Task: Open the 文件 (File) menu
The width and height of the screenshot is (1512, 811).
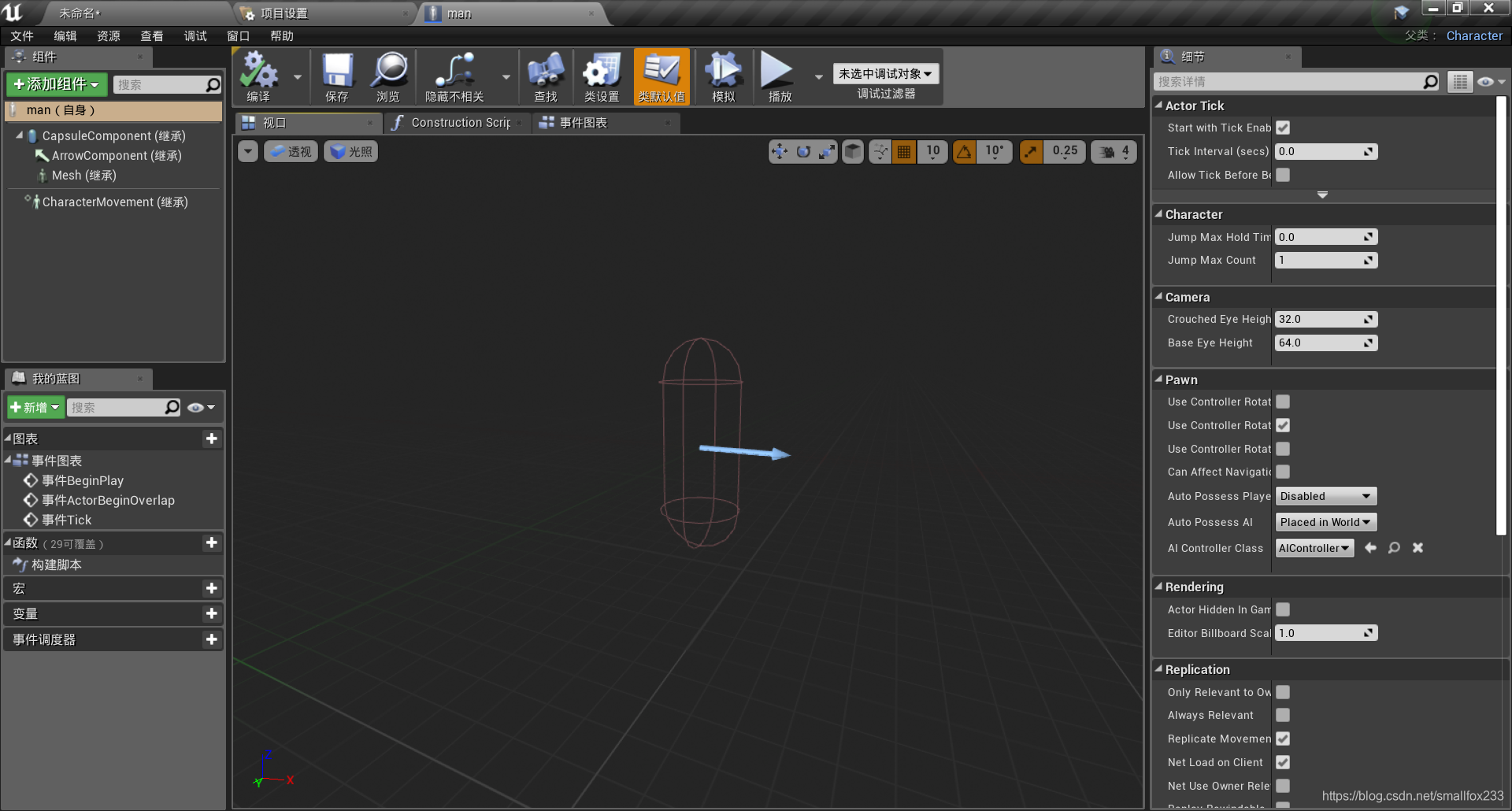Action: [22, 36]
